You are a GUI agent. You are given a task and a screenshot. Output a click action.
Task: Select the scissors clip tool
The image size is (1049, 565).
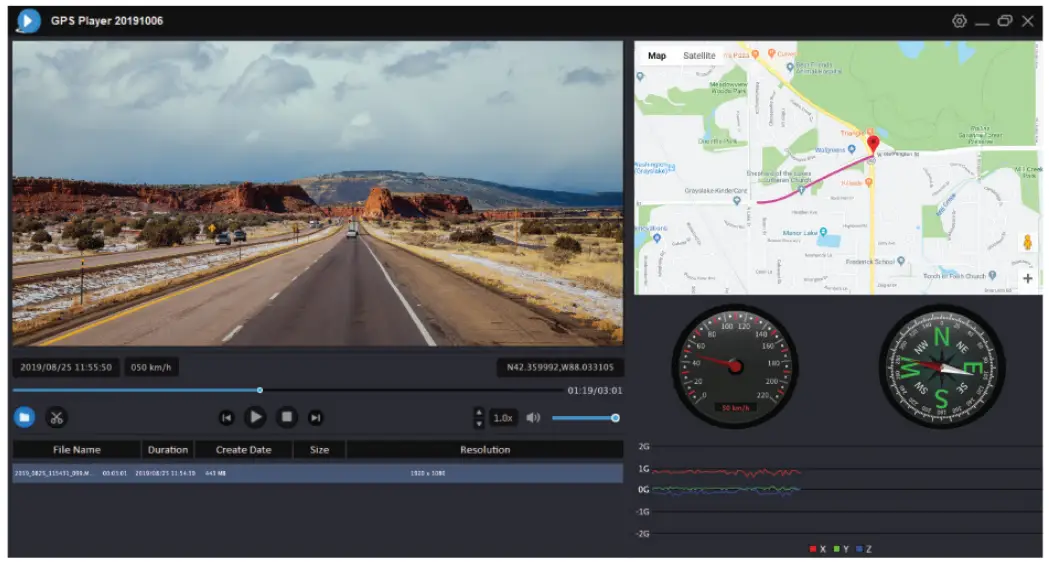tap(56, 418)
